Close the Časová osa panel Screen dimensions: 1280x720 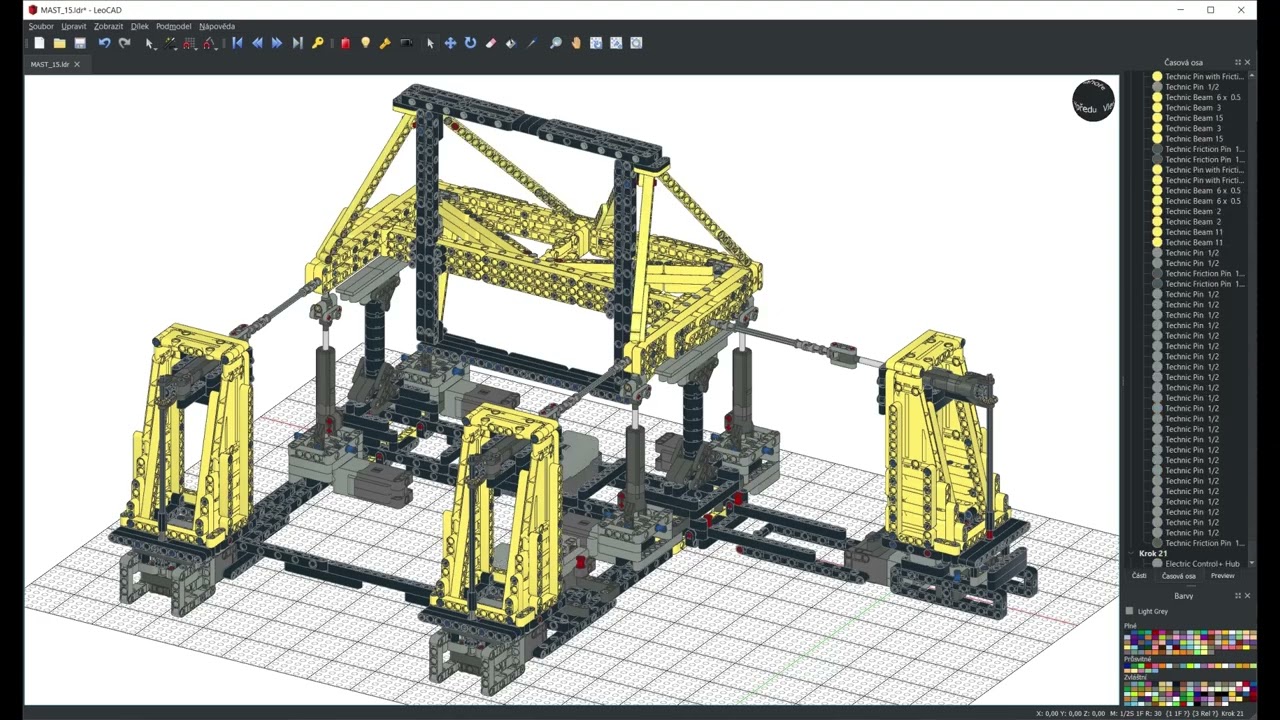tap(1247, 62)
